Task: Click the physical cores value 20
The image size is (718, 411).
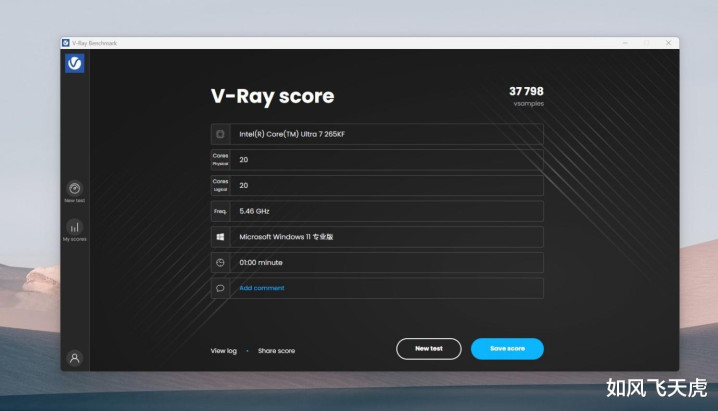Action: point(244,160)
